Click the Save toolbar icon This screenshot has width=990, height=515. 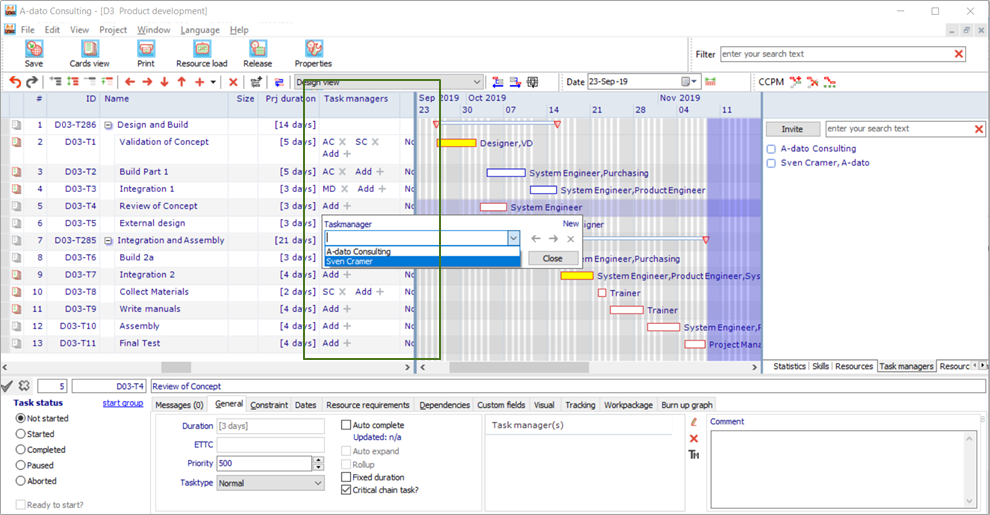pyautogui.click(x=34, y=49)
